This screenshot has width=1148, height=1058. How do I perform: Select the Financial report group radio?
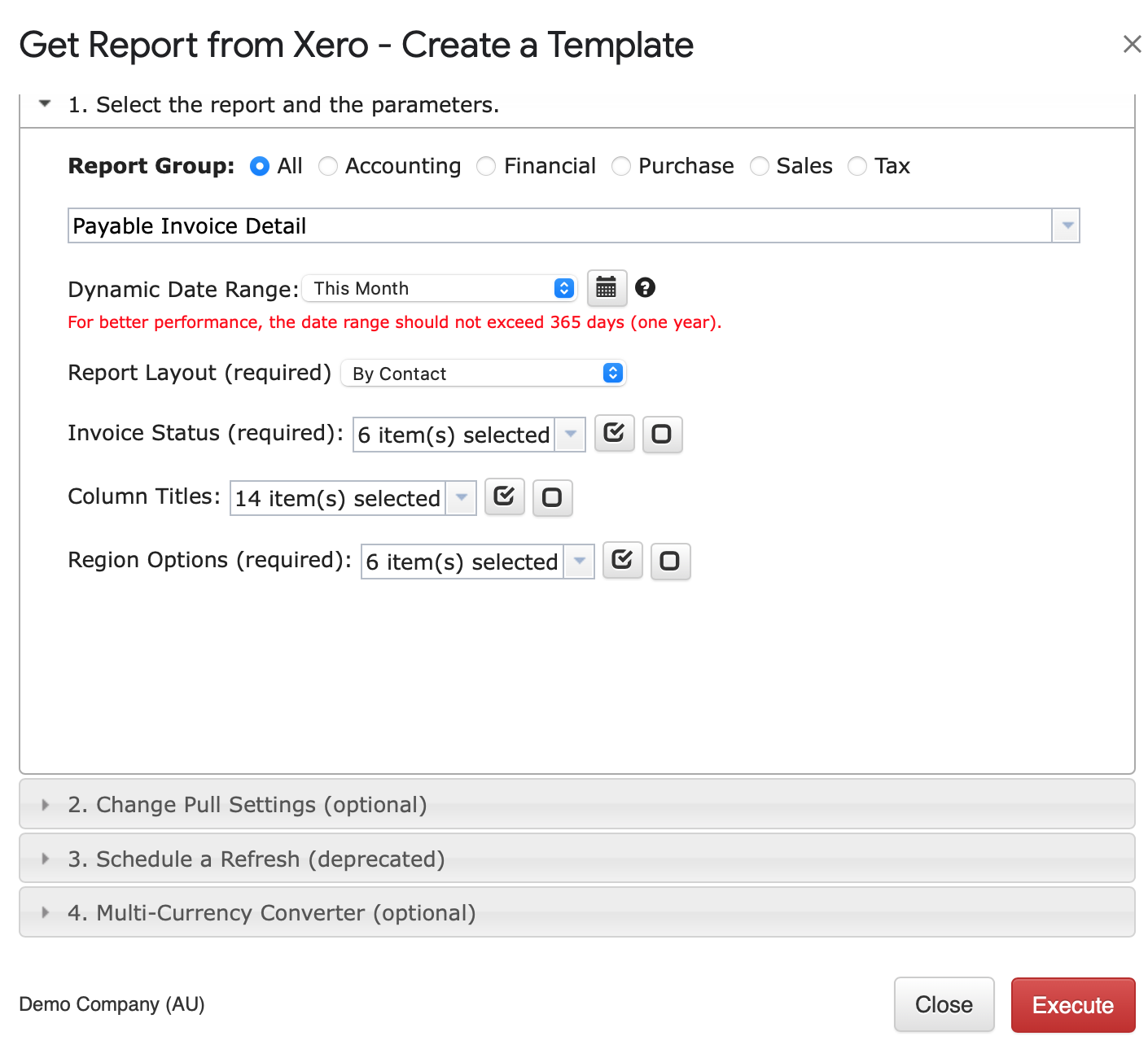coord(486,167)
